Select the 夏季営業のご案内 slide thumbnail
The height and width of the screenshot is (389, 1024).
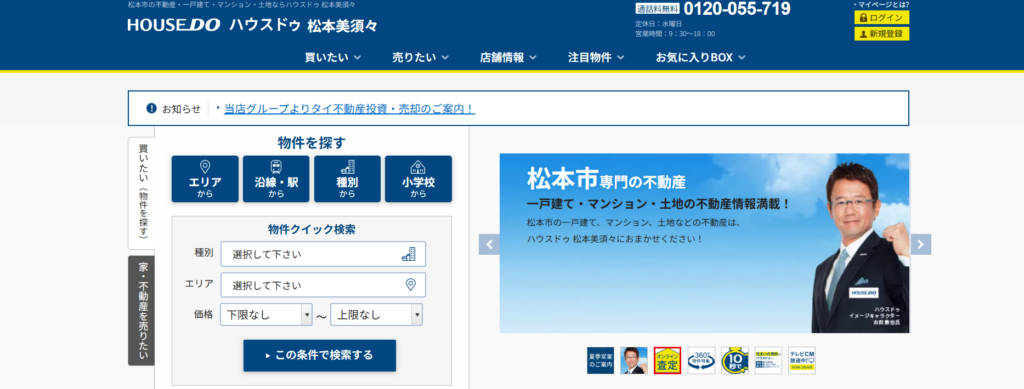pos(600,360)
